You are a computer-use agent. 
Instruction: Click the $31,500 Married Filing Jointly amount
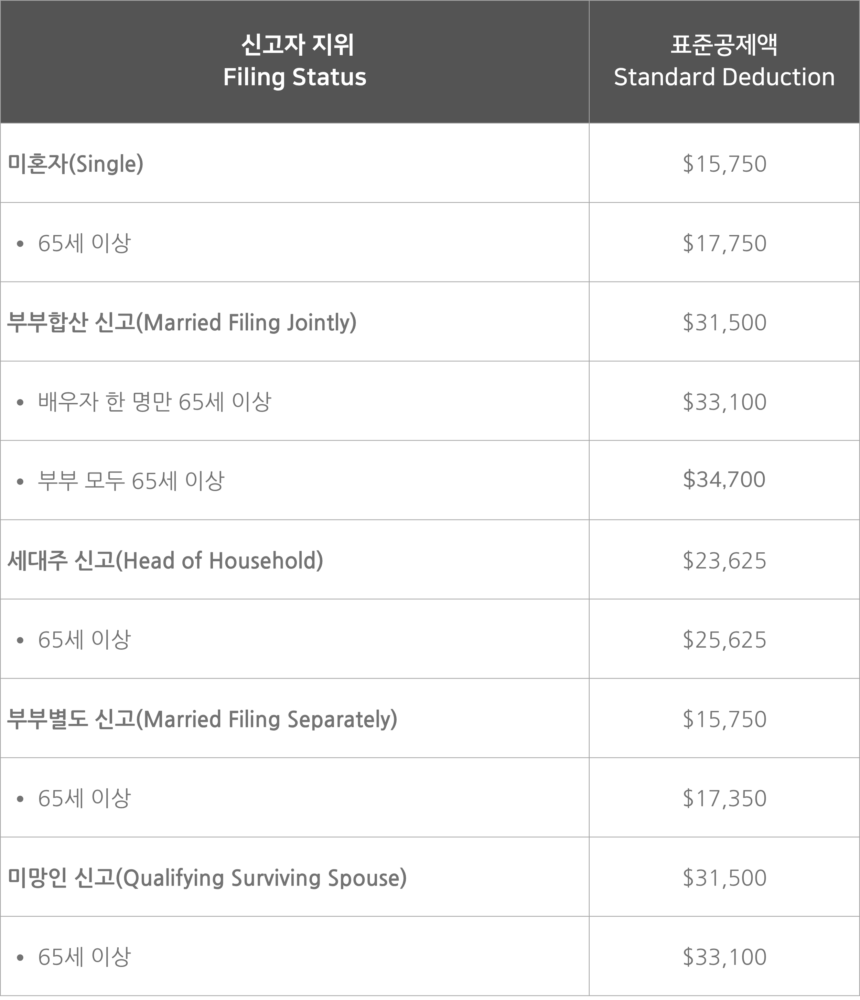pyautogui.click(x=724, y=322)
